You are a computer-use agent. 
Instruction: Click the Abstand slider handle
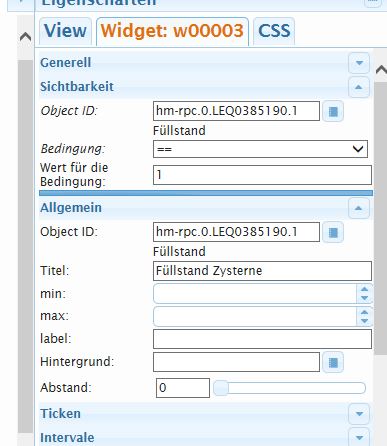point(221,388)
